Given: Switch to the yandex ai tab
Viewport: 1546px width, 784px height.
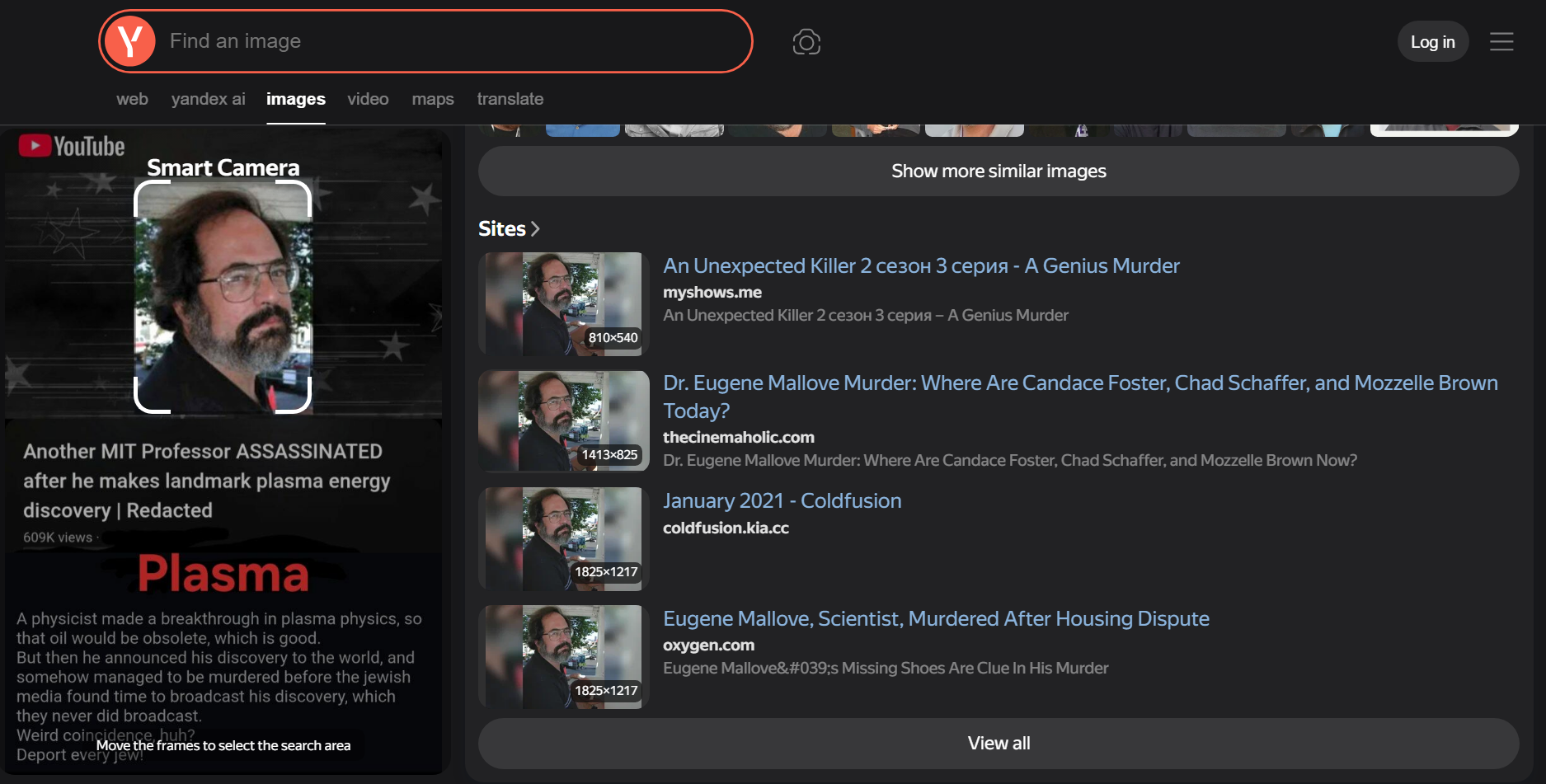Looking at the screenshot, I should click(208, 99).
